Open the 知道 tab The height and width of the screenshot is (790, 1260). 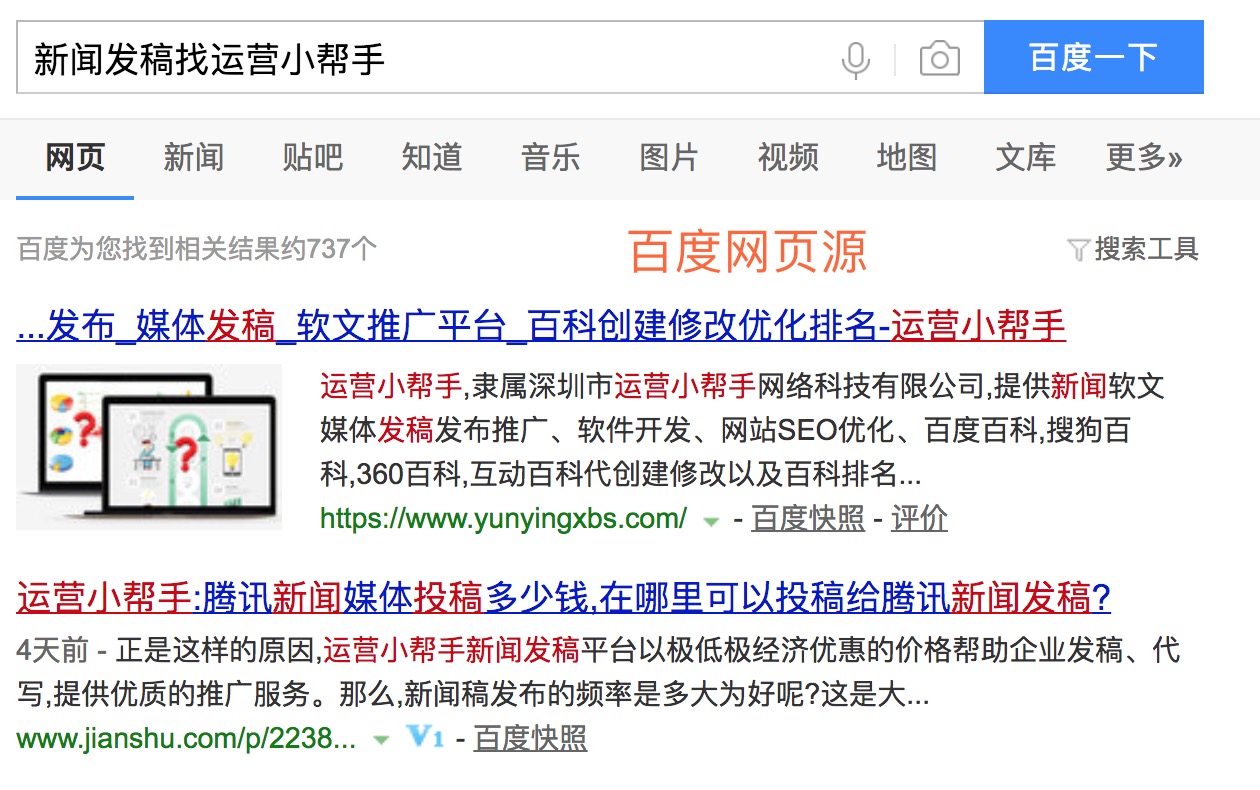[x=431, y=157]
